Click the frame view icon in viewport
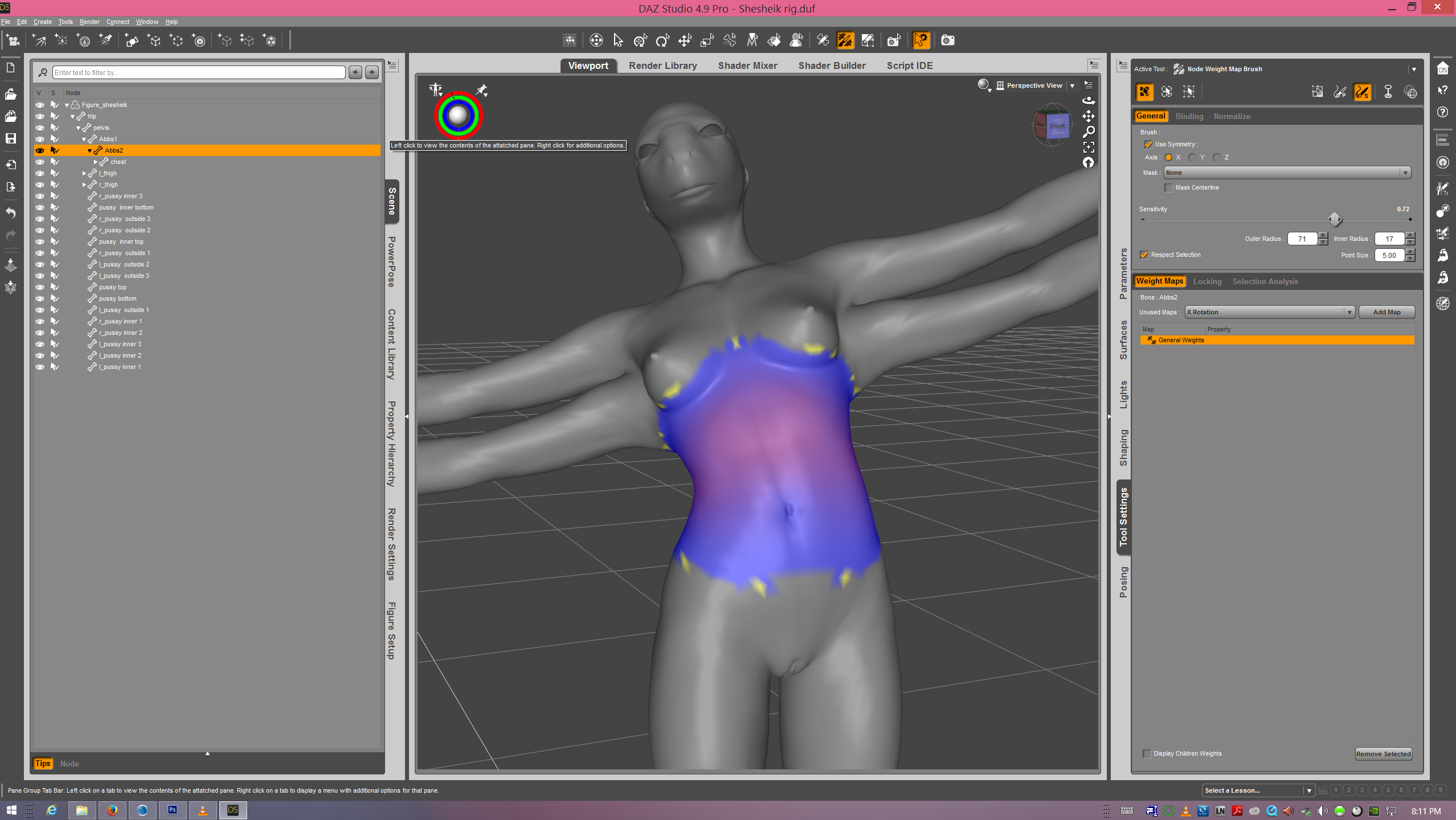Screen dimensions: 1456x820 pos(1089,147)
